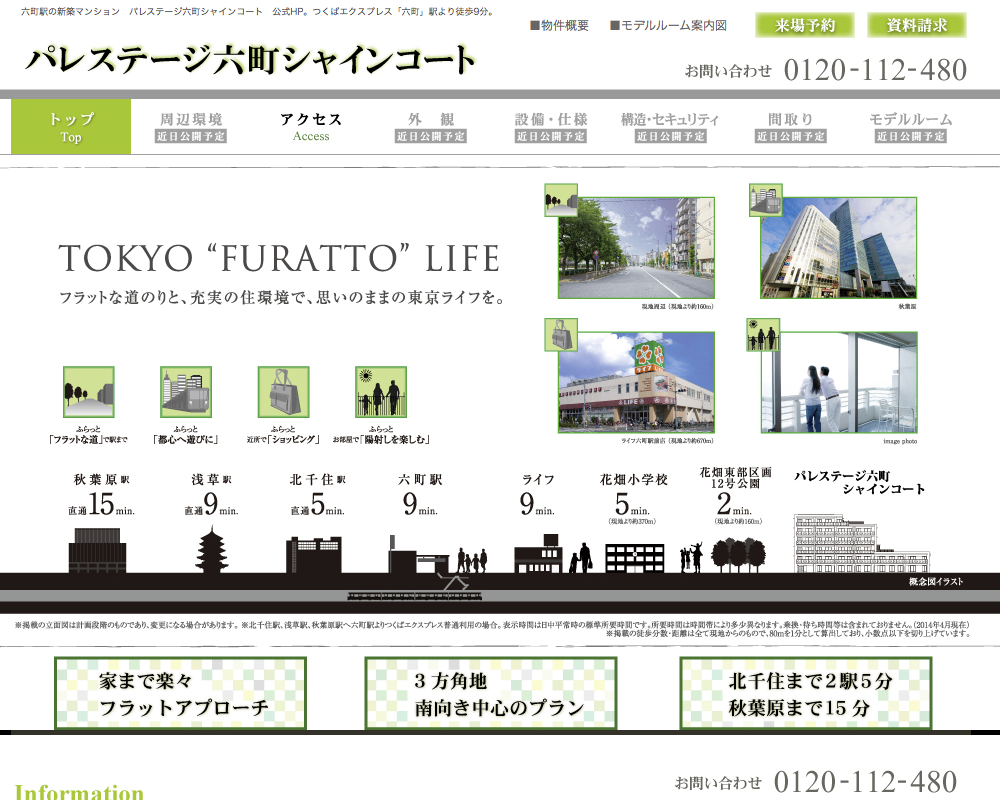
Task: Click the Akihabara building photo thumbnail
Action: [x=838, y=248]
